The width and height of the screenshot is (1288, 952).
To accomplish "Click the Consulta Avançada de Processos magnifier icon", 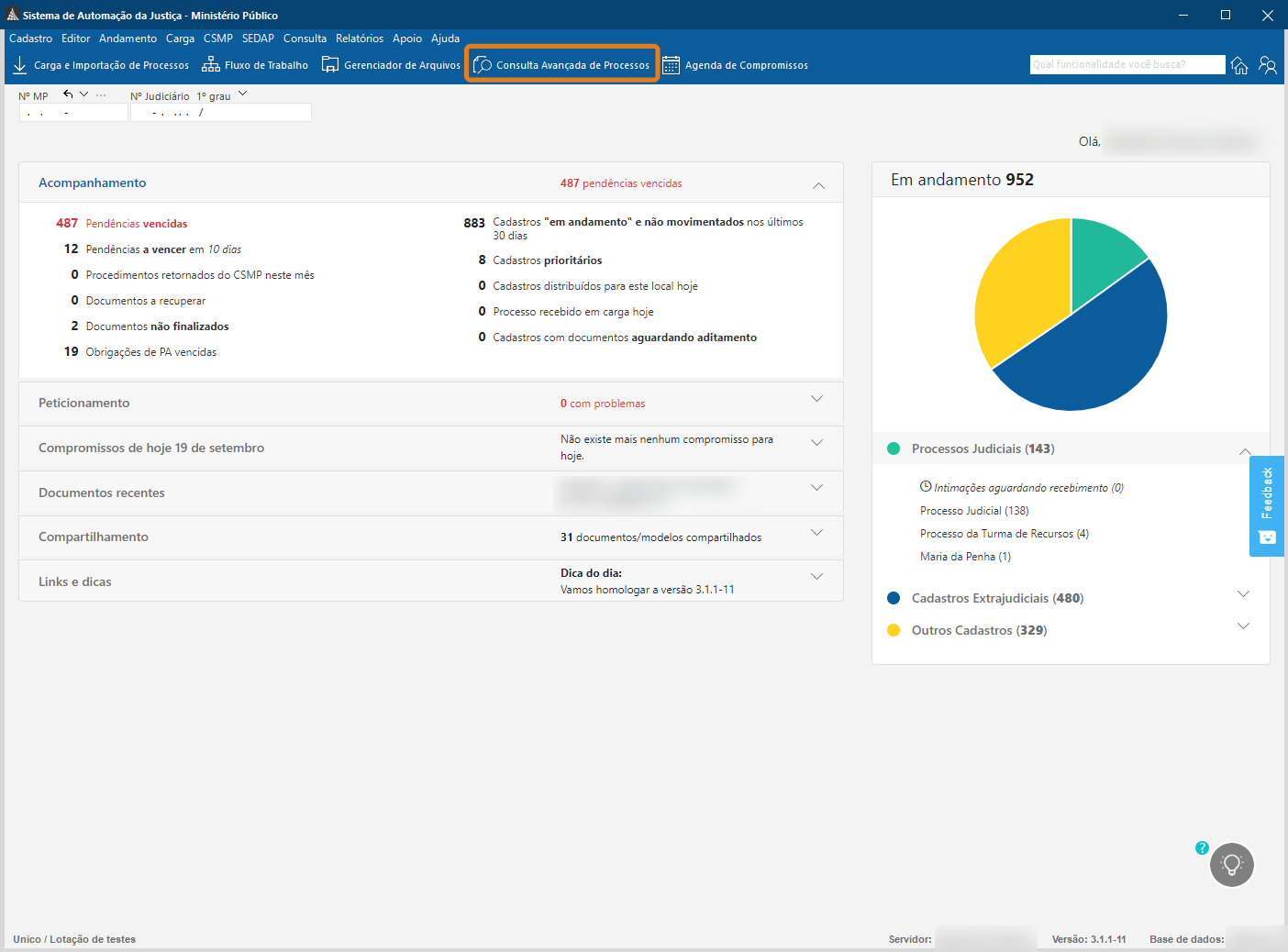I will coord(483,65).
